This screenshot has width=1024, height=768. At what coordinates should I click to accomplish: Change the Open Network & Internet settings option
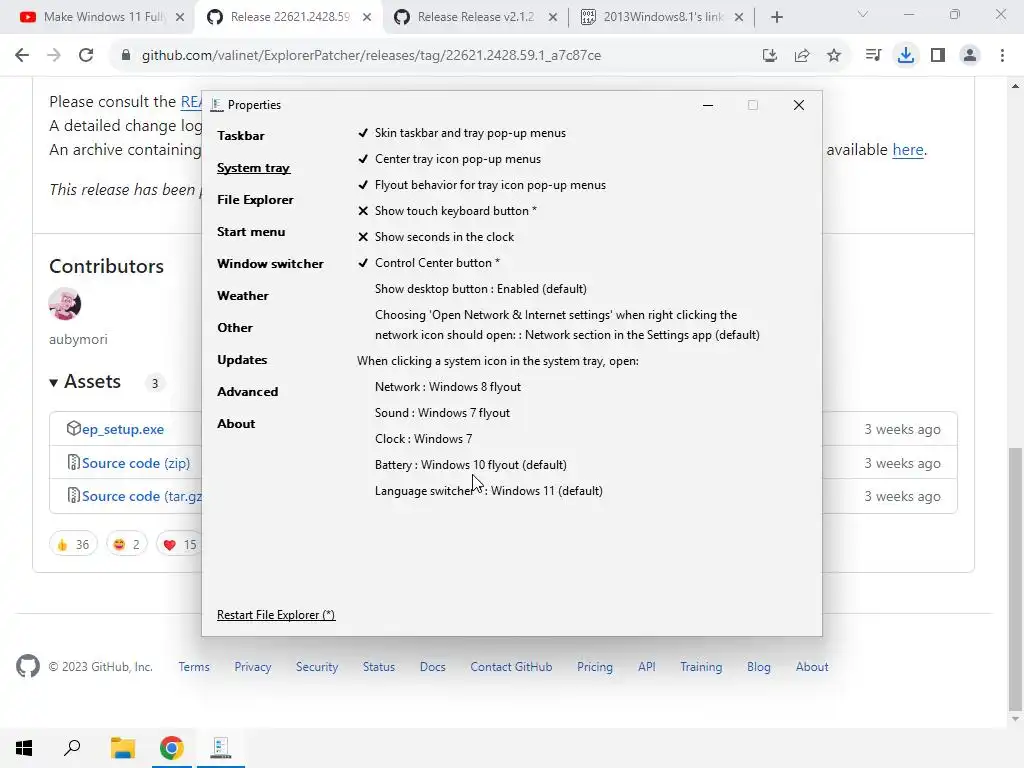(x=567, y=325)
